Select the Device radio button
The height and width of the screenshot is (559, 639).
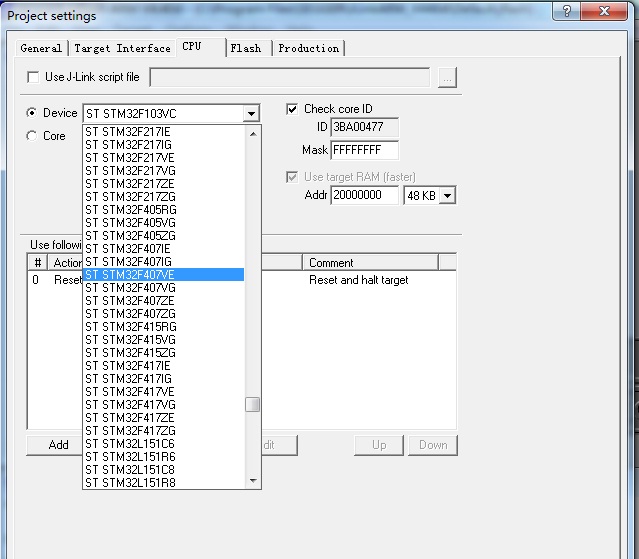(x=31, y=112)
